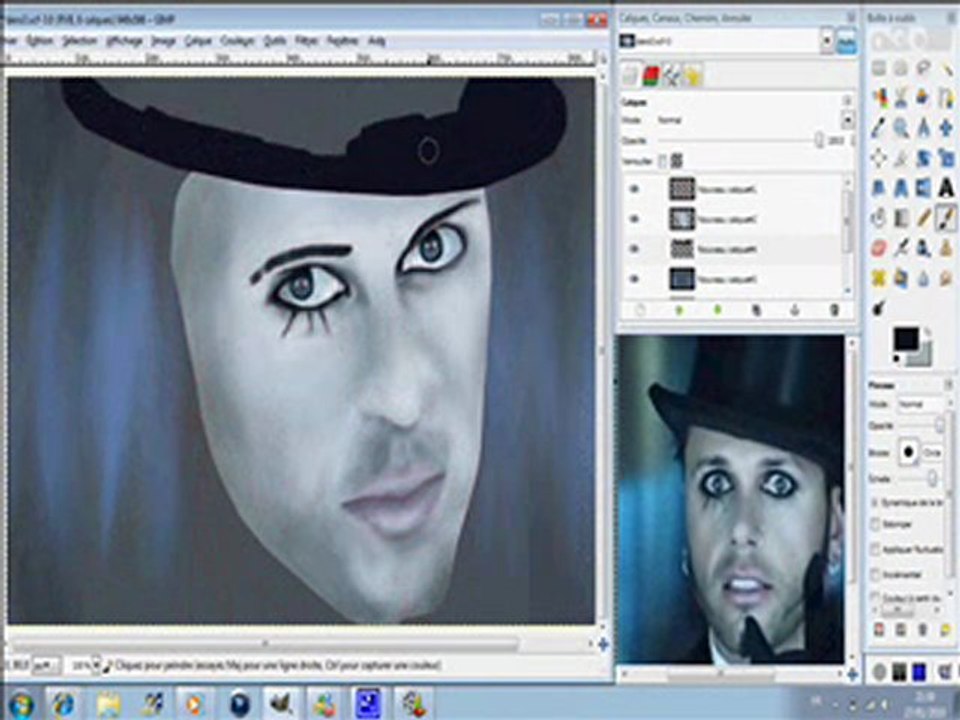This screenshot has width=960, height=720.
Task: Switch to the Undo history tab
Action: point(692,76)
